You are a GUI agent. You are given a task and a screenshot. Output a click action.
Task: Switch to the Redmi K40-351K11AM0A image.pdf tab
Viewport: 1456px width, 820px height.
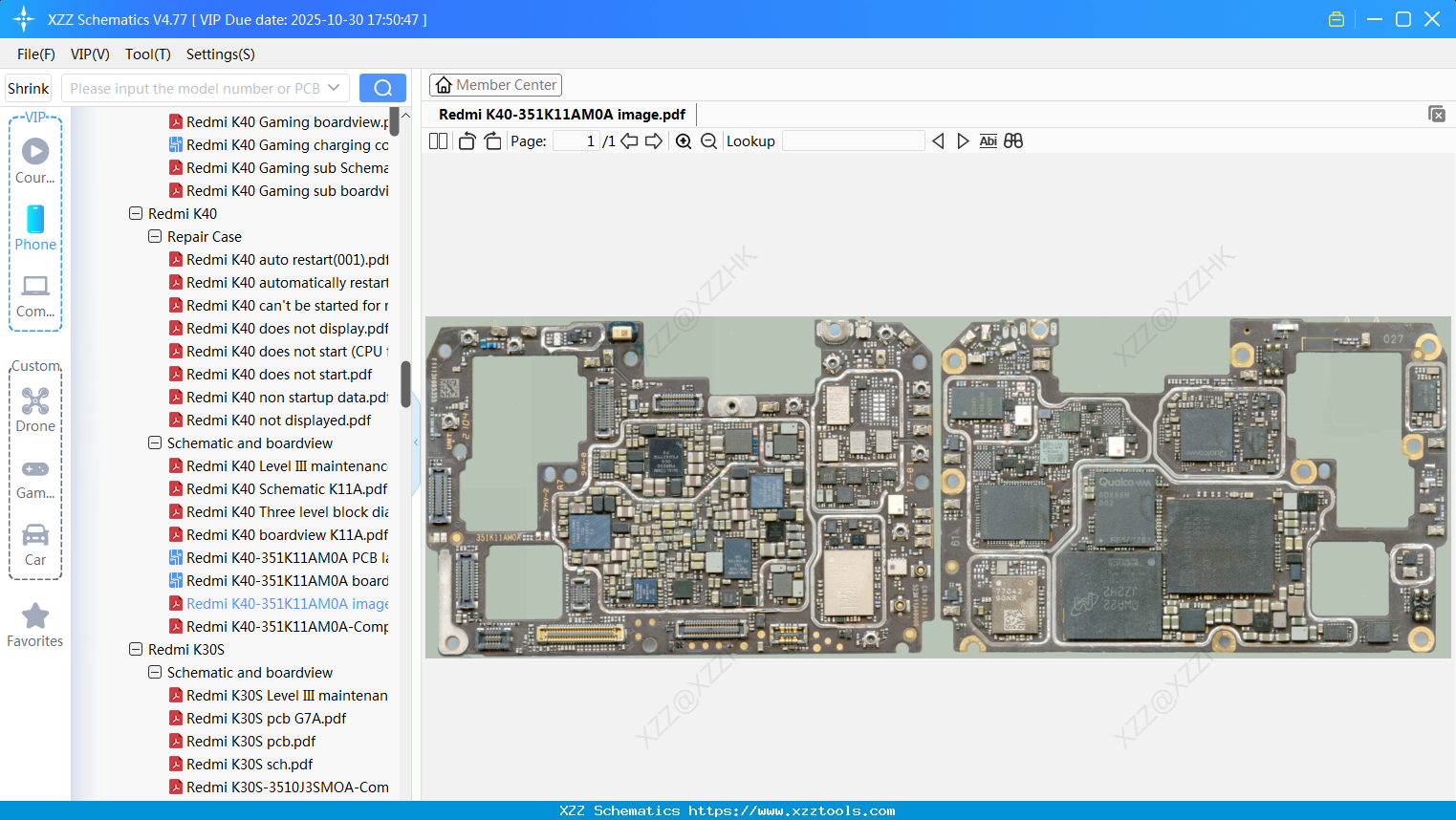coord(562,114)
